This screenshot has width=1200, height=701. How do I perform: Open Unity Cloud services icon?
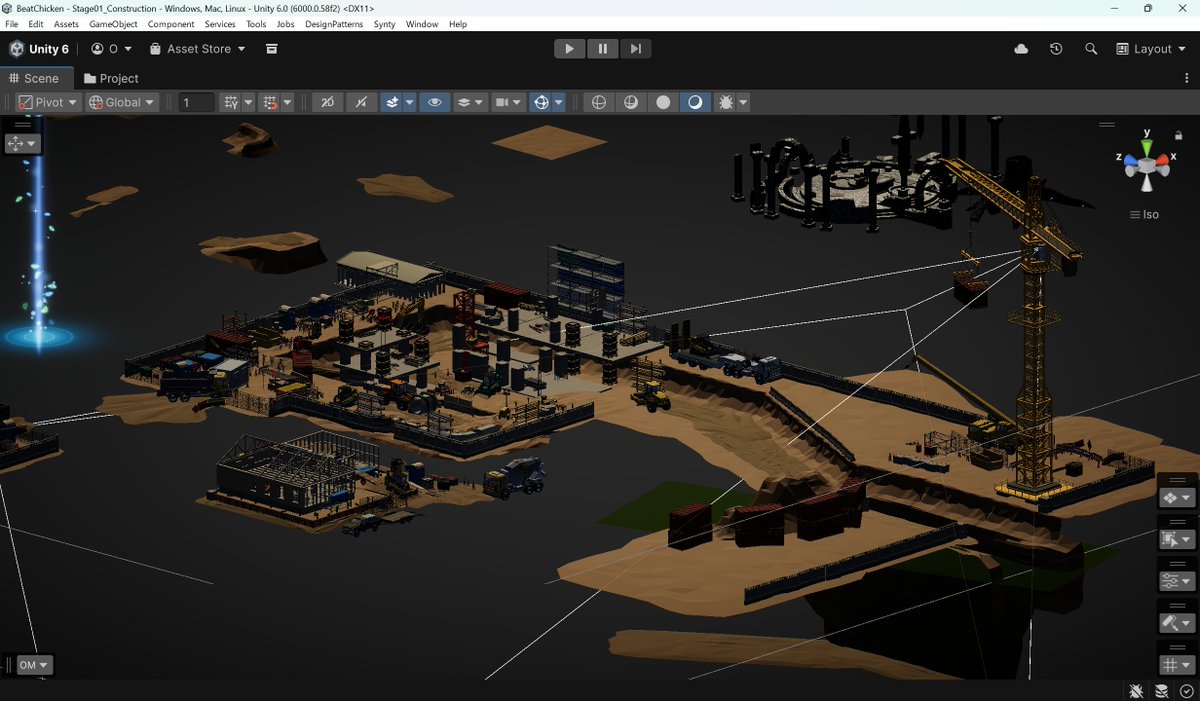1021,49
